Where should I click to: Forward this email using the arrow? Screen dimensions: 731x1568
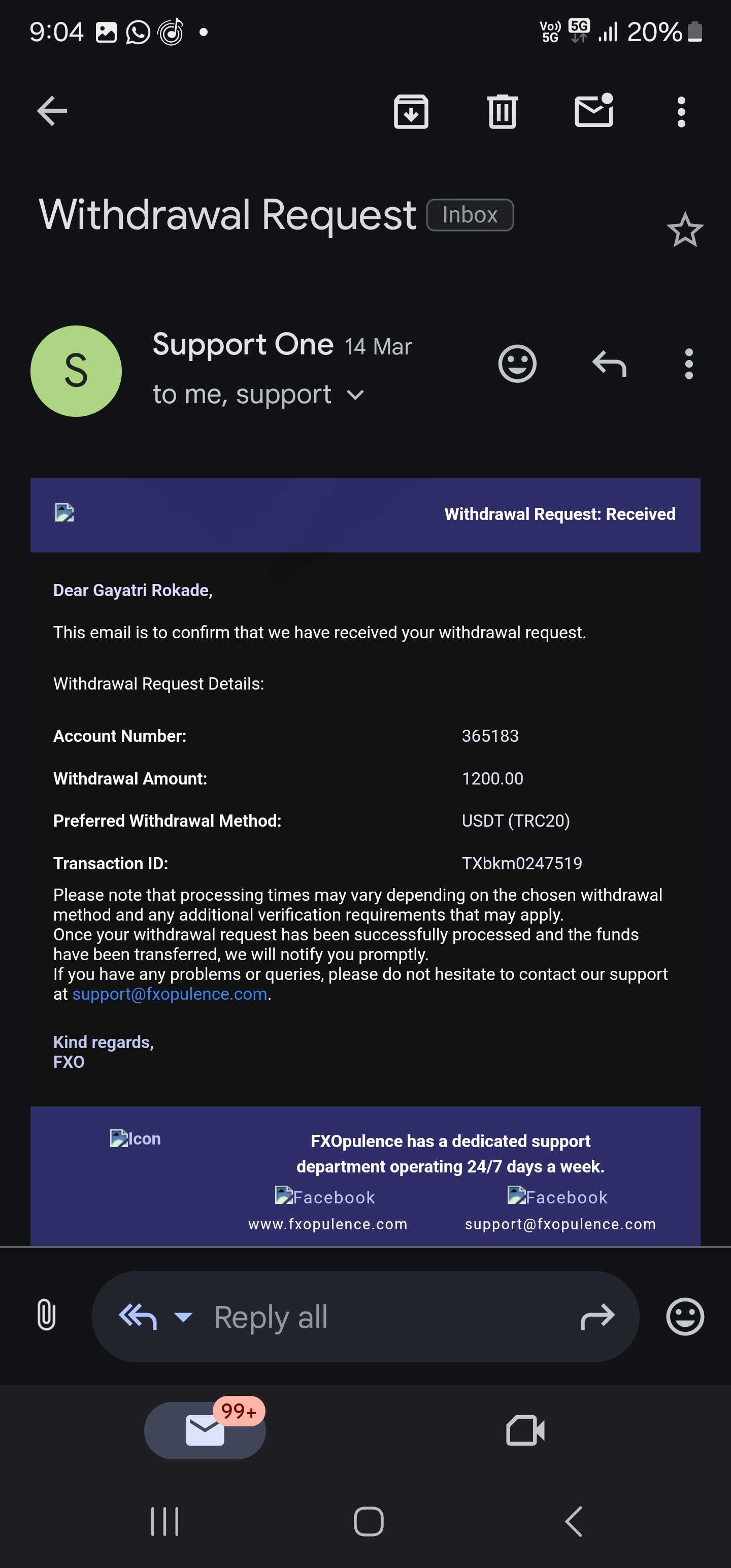[x=597, y=1317]
